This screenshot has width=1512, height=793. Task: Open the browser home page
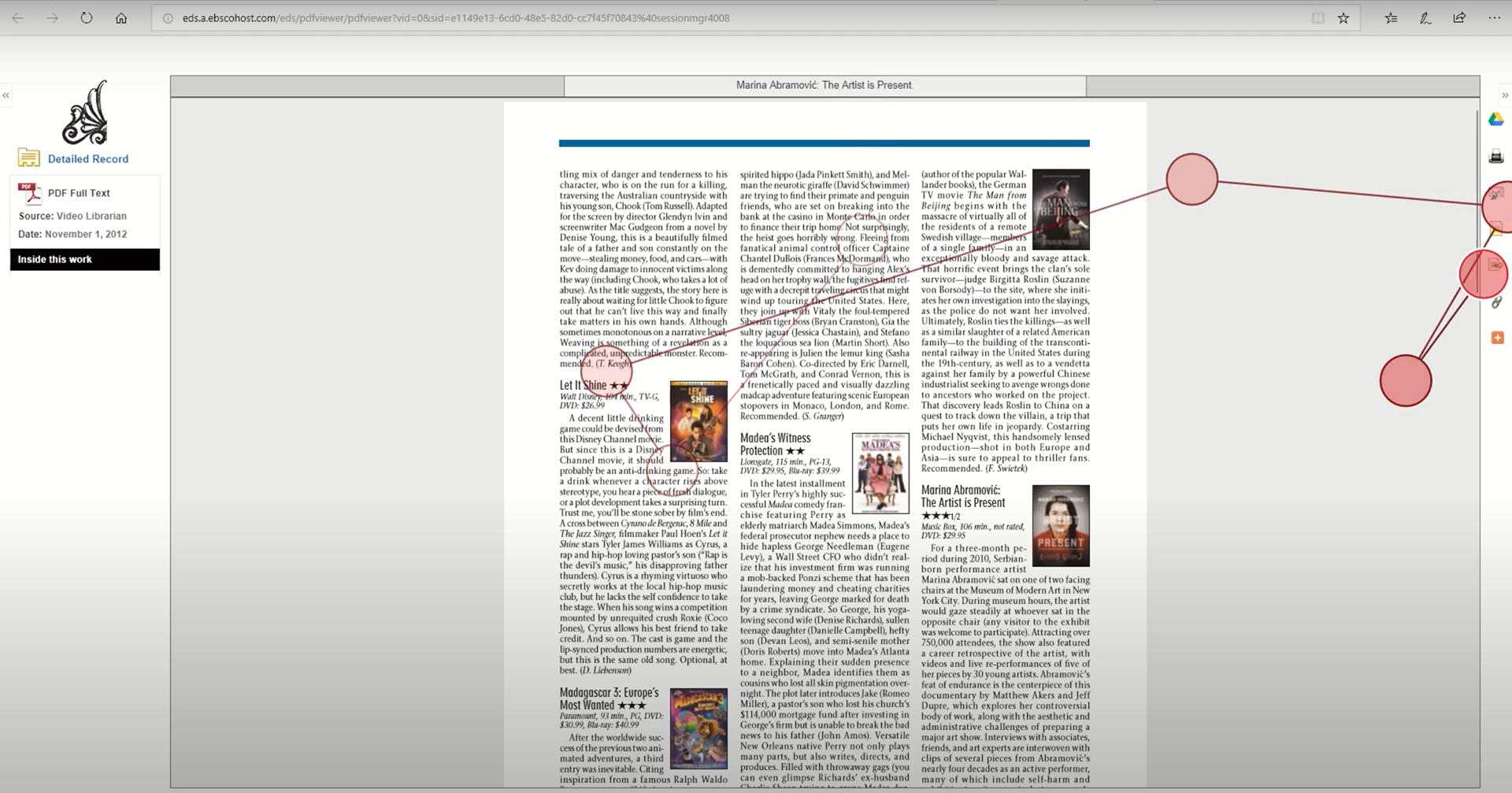[x=121, y=18]
